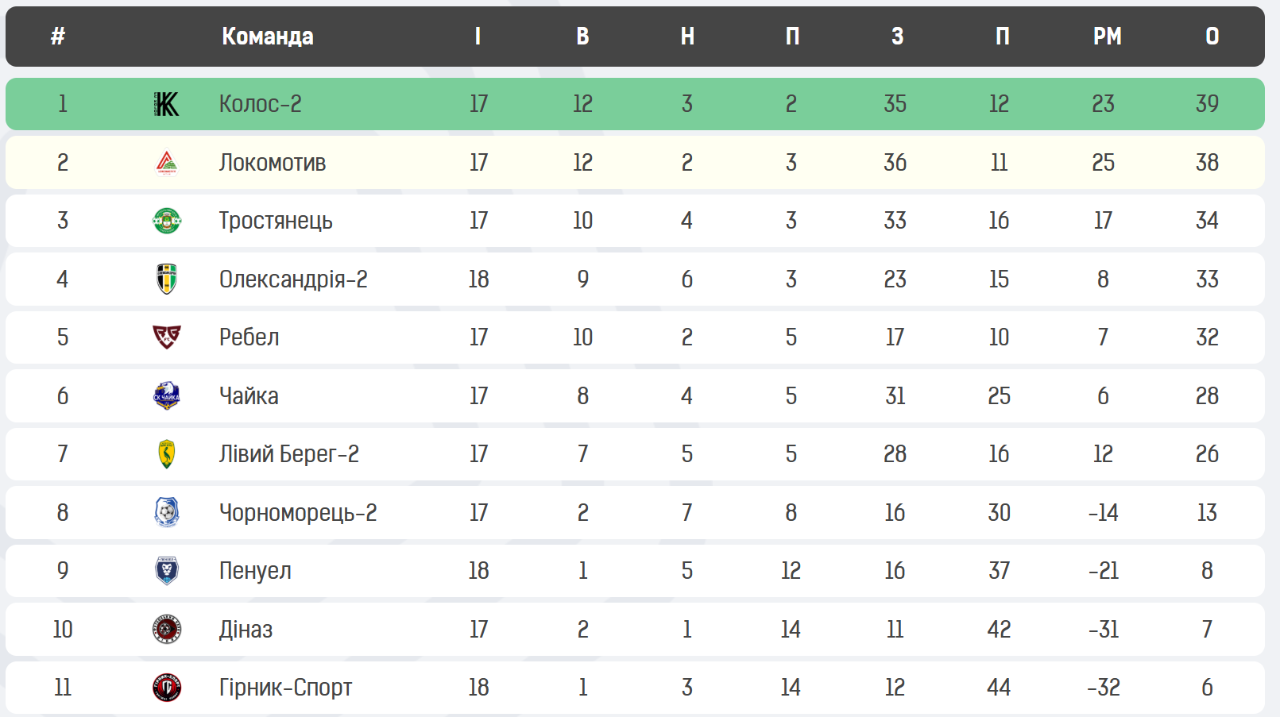Click the Пенуел team logo
Viewport: 1280px width, 717px height.
click(166, 571)
